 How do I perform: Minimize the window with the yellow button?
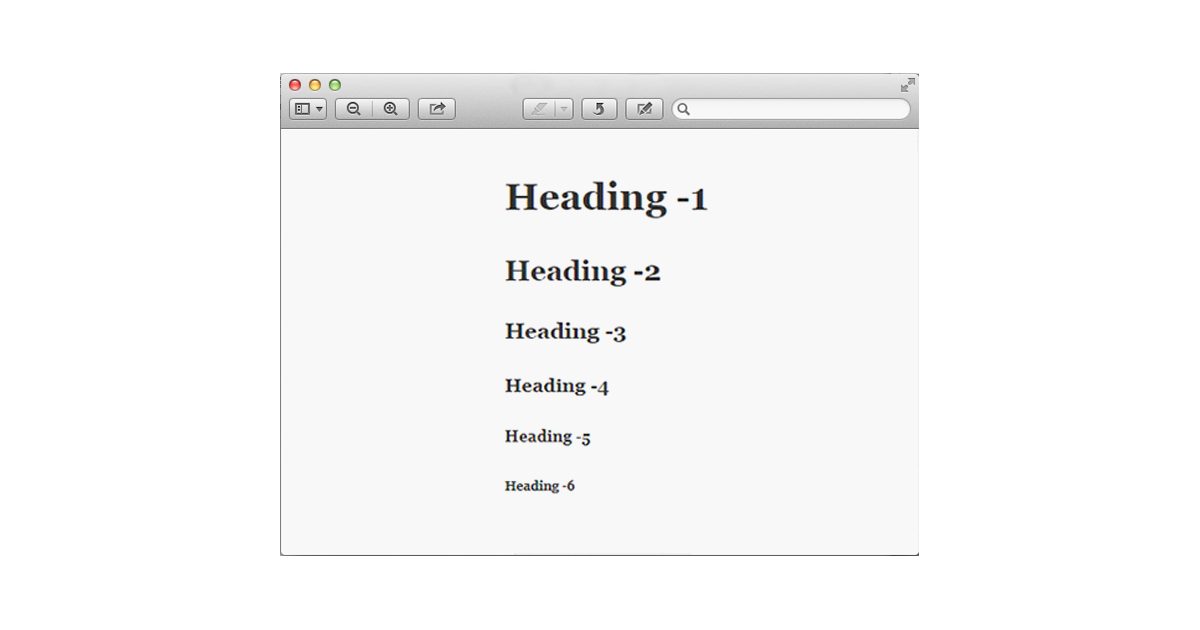(315, 85)
